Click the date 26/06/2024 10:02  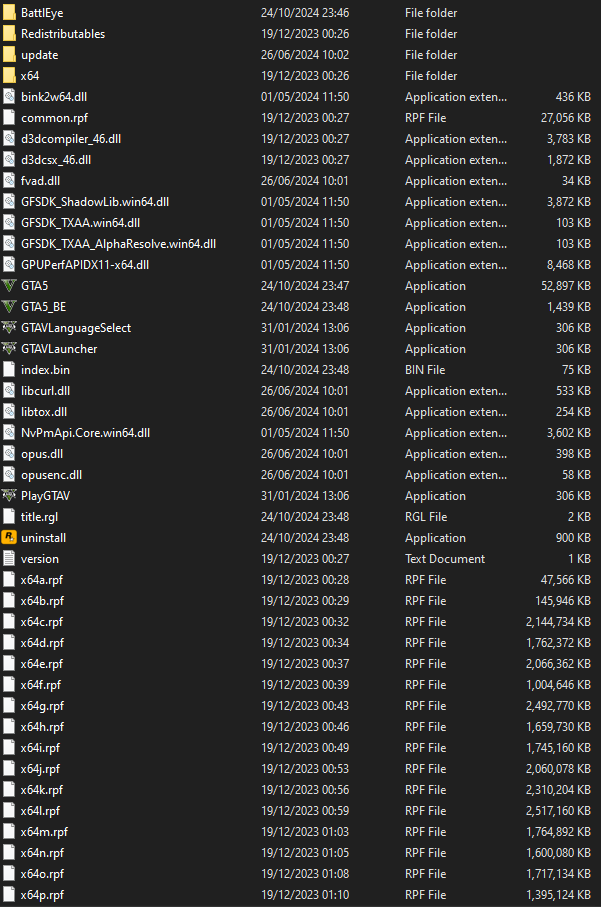pyautogui.click(x=305, y=55)
